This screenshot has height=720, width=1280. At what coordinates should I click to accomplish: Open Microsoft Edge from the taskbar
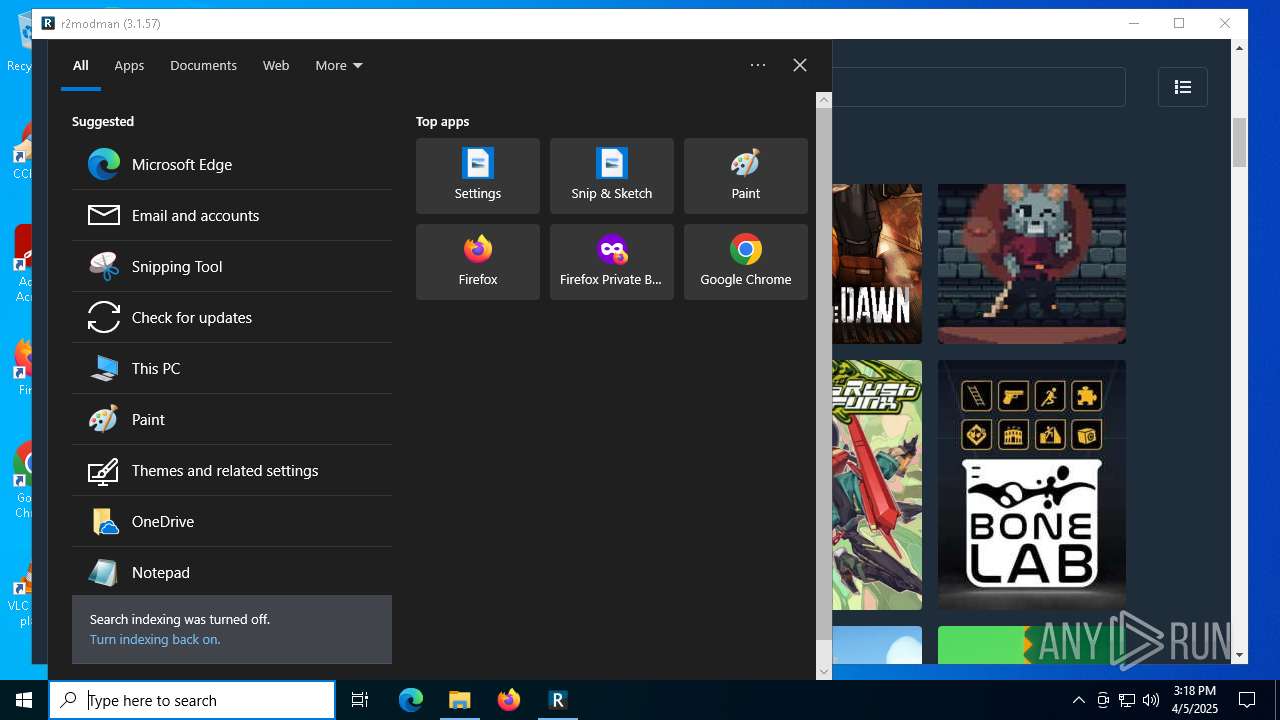click(x=411, y=700)
